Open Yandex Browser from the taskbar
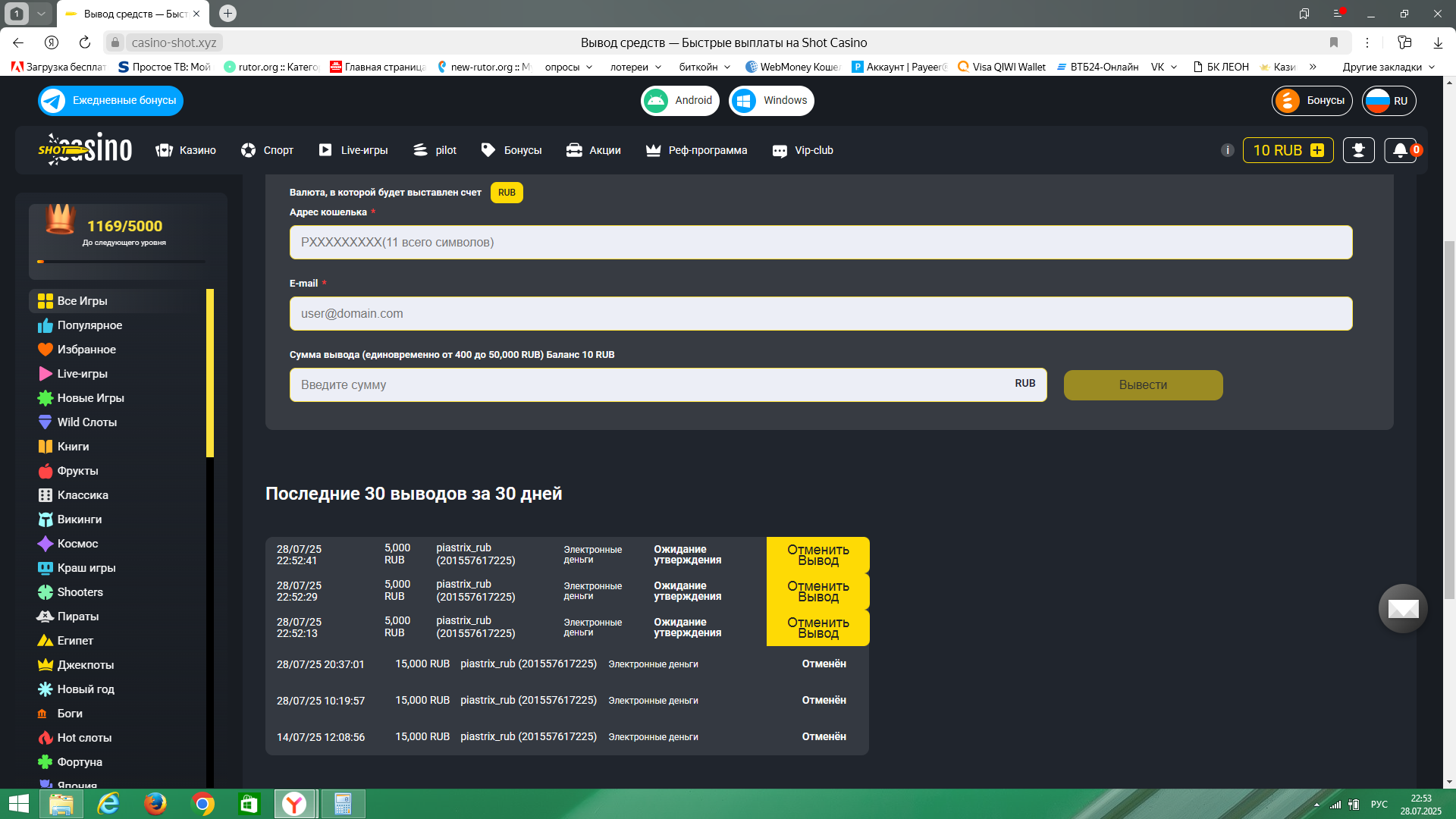The image size is (1456, 819). [294, 804]
